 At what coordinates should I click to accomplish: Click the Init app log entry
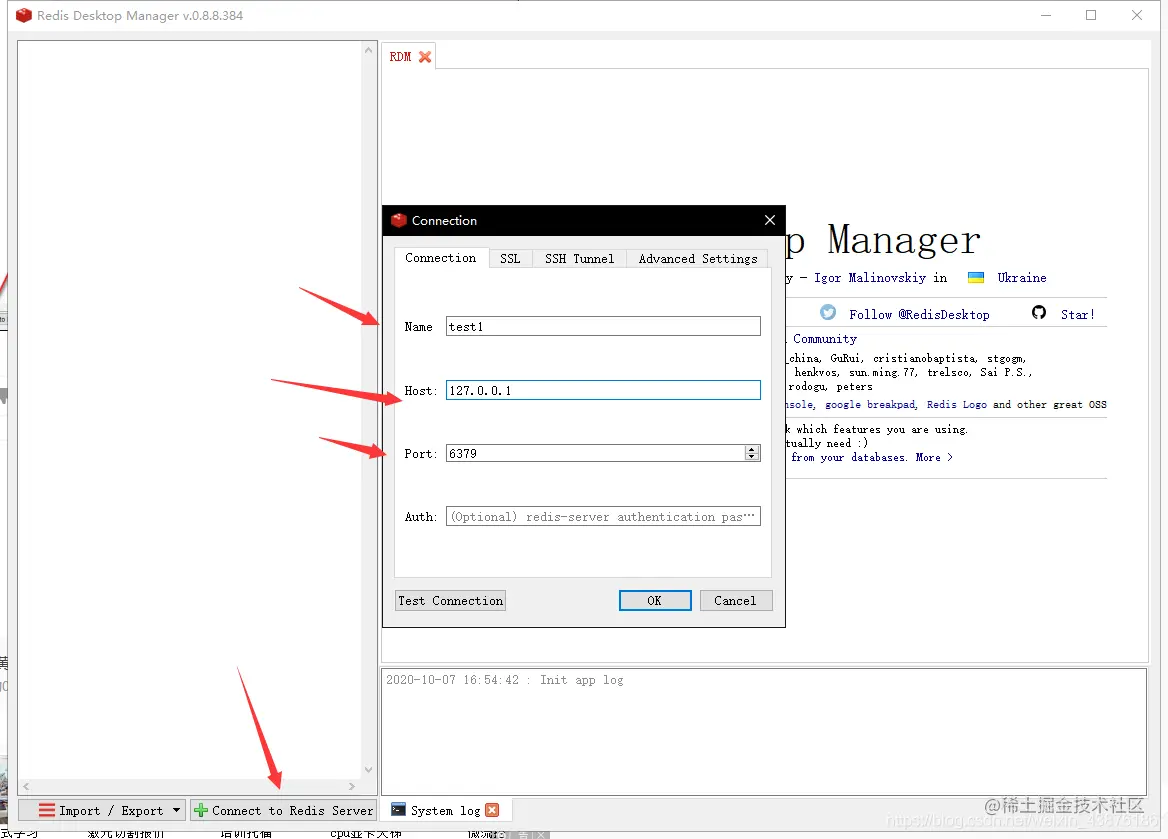[x=504, y=680]
